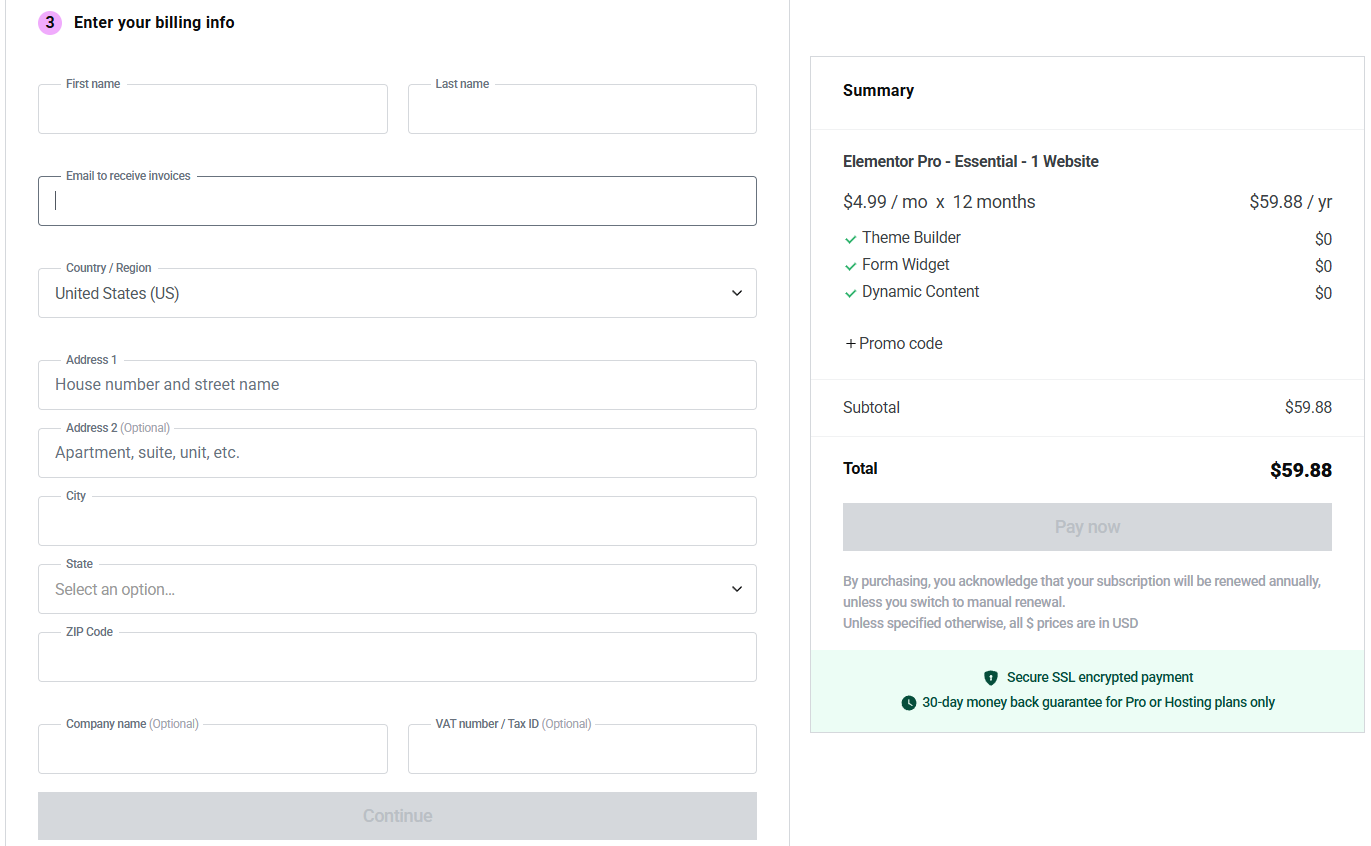The height and width of the screenshot is (846, 1371).
Task: Click the 'Elementor Pro - Essential - 1 Website' text
Action: [971, 161]
